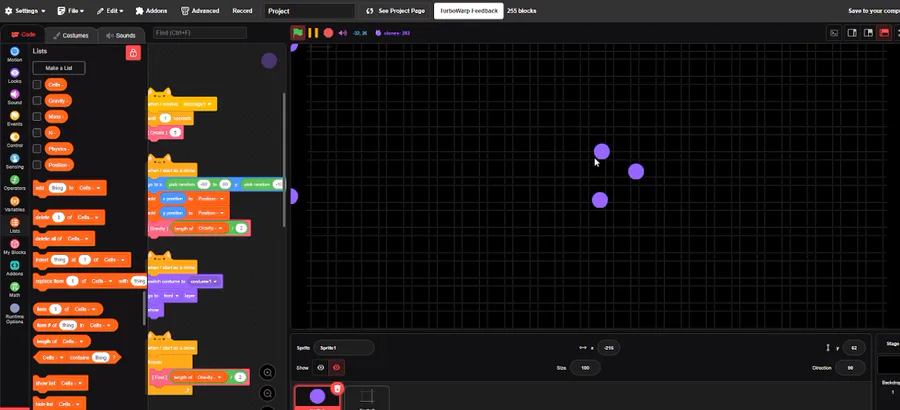Screen dimensions: 900x410
Task: Click the Record menu item
Action: tap(242, 11)
